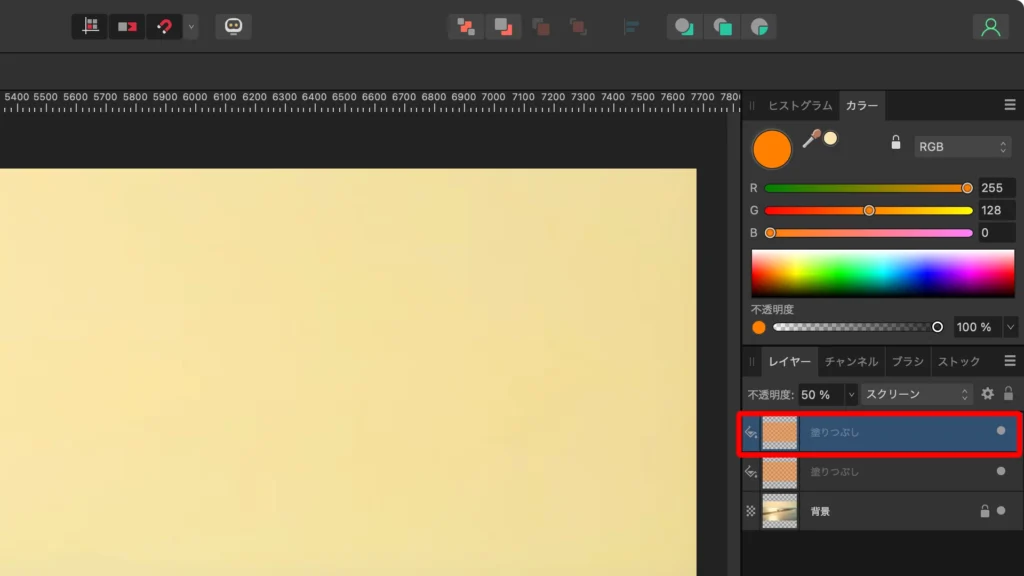Click the grid options toolbar icon

(x=89, y=25)
